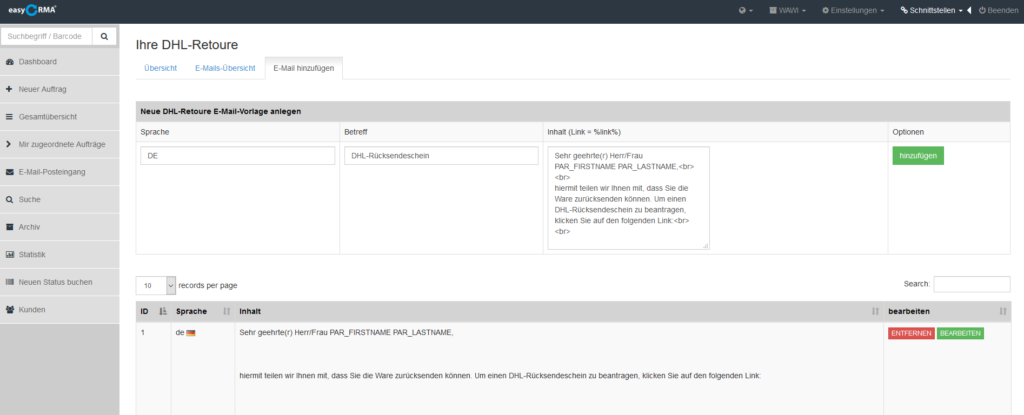
Task: Click the German flag in row 1
Action: (x=191, y=333)
